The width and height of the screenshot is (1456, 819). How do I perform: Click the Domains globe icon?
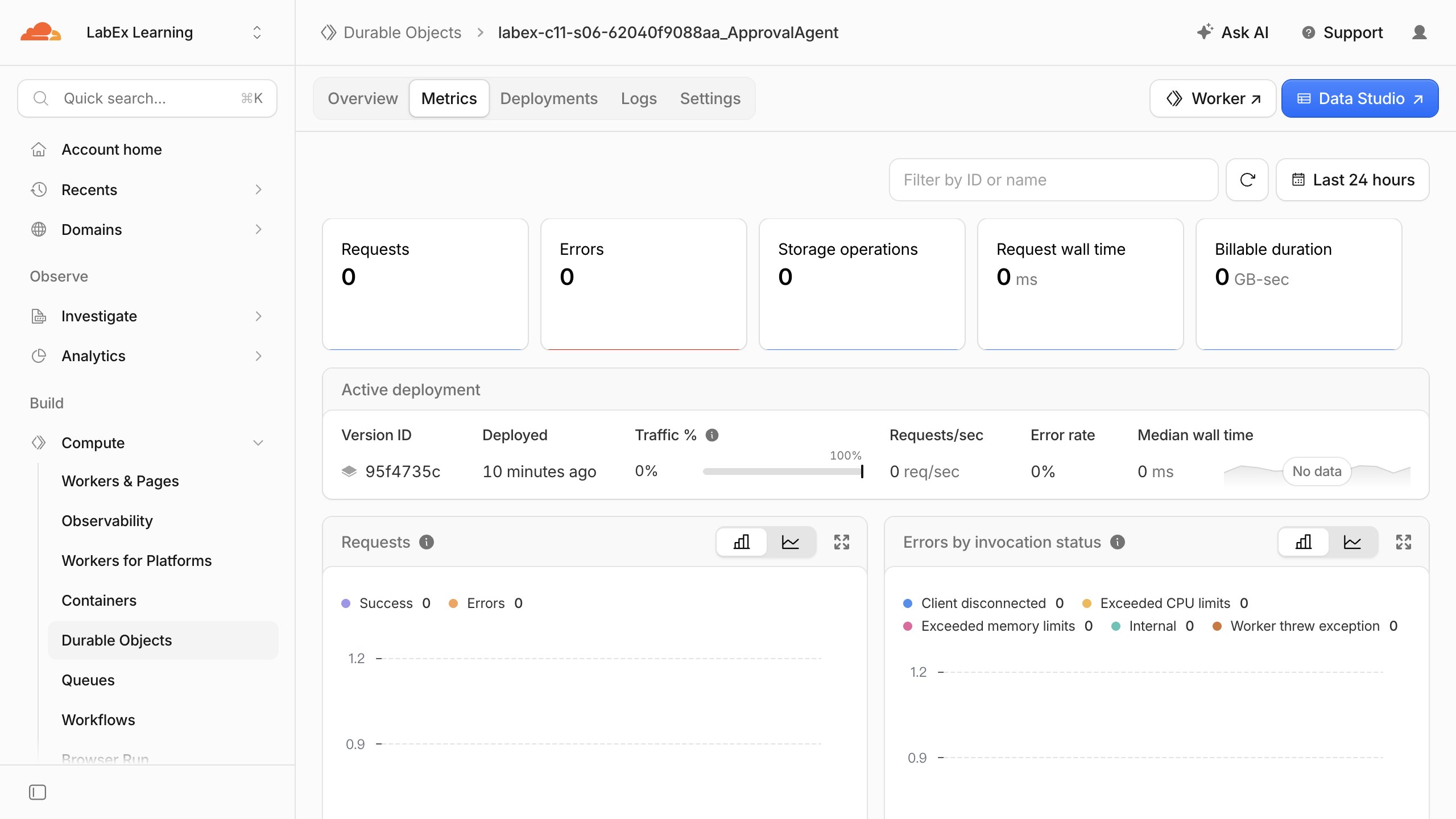point(39,229)
